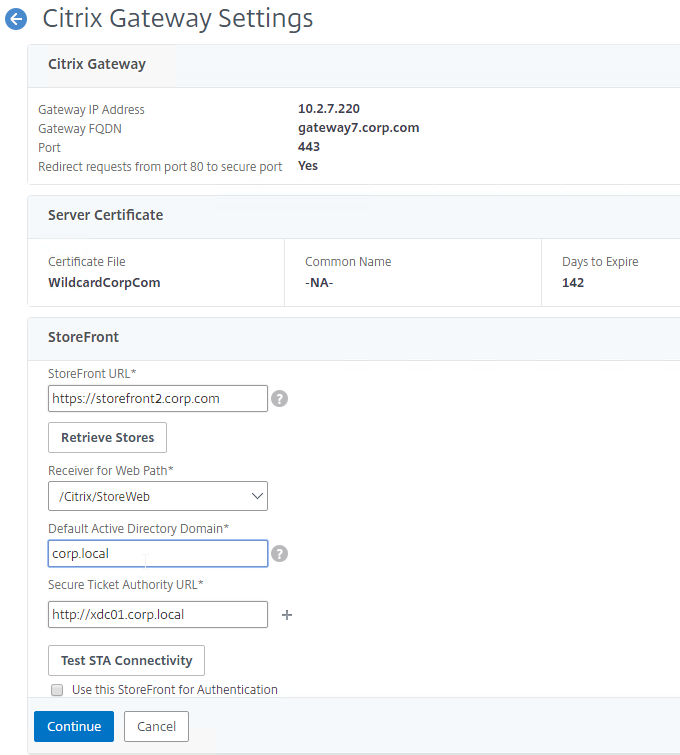Expand the Receiver for Web Path dropdown
680x755 pixels.
click(157, 496)
